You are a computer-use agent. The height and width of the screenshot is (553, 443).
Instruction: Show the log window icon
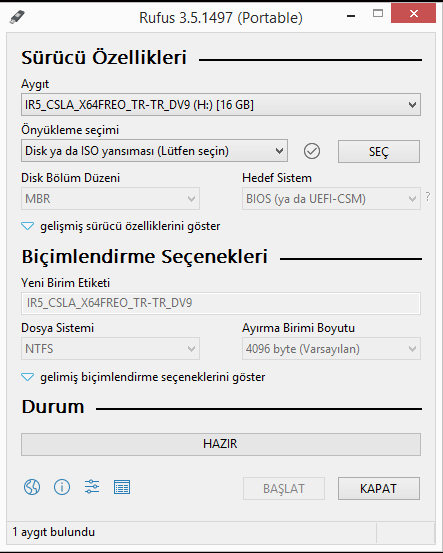[x=122, y=487]
